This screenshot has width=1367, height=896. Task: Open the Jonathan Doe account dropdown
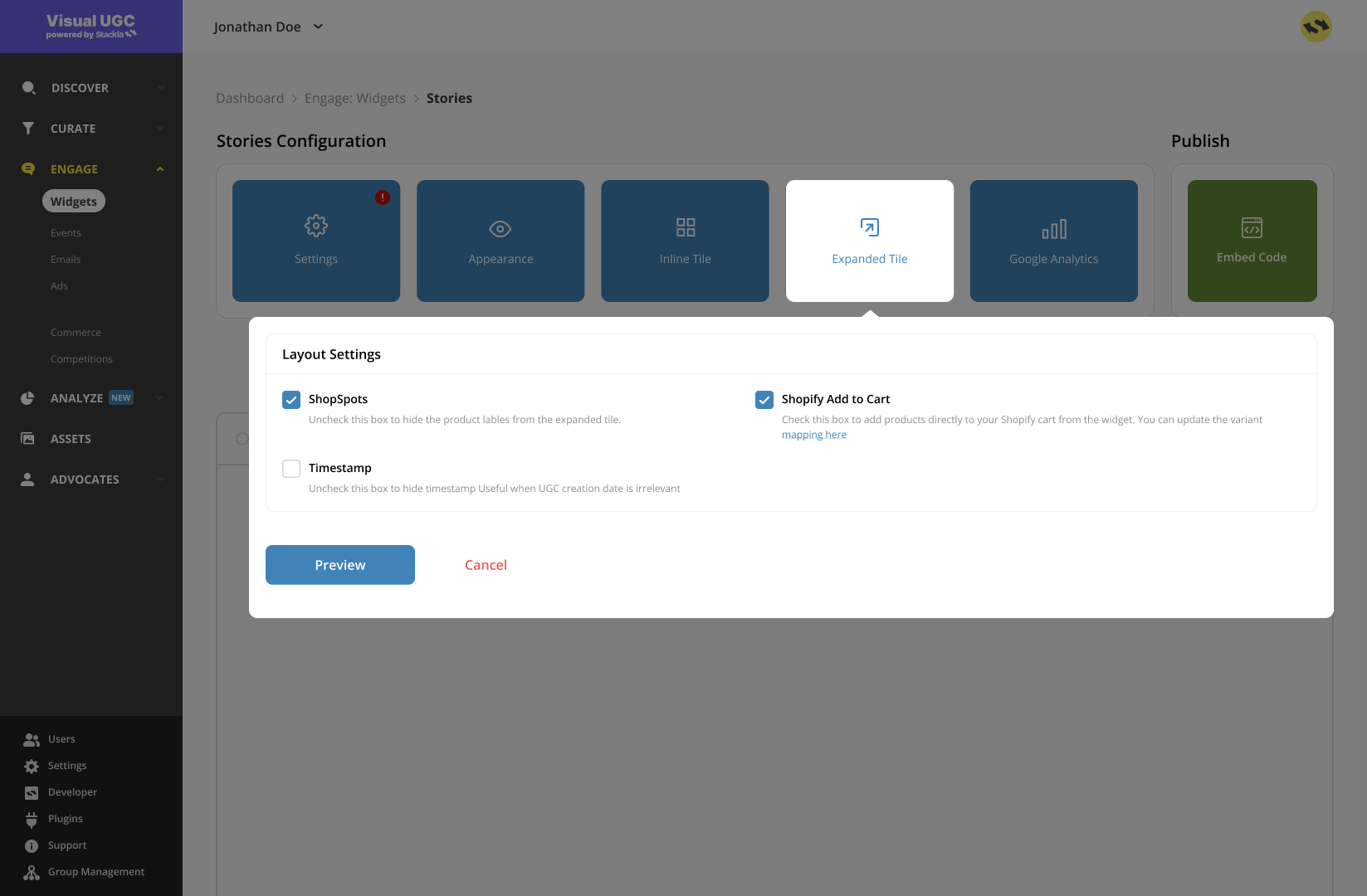tap(267, 27)
